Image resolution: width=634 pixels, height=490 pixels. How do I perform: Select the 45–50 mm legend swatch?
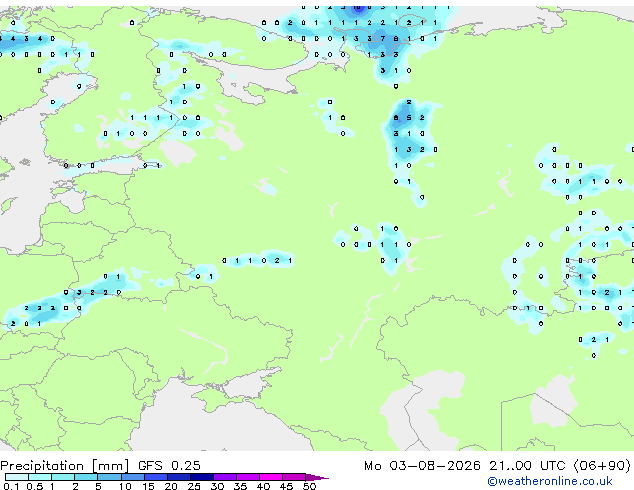pos(294,477)
